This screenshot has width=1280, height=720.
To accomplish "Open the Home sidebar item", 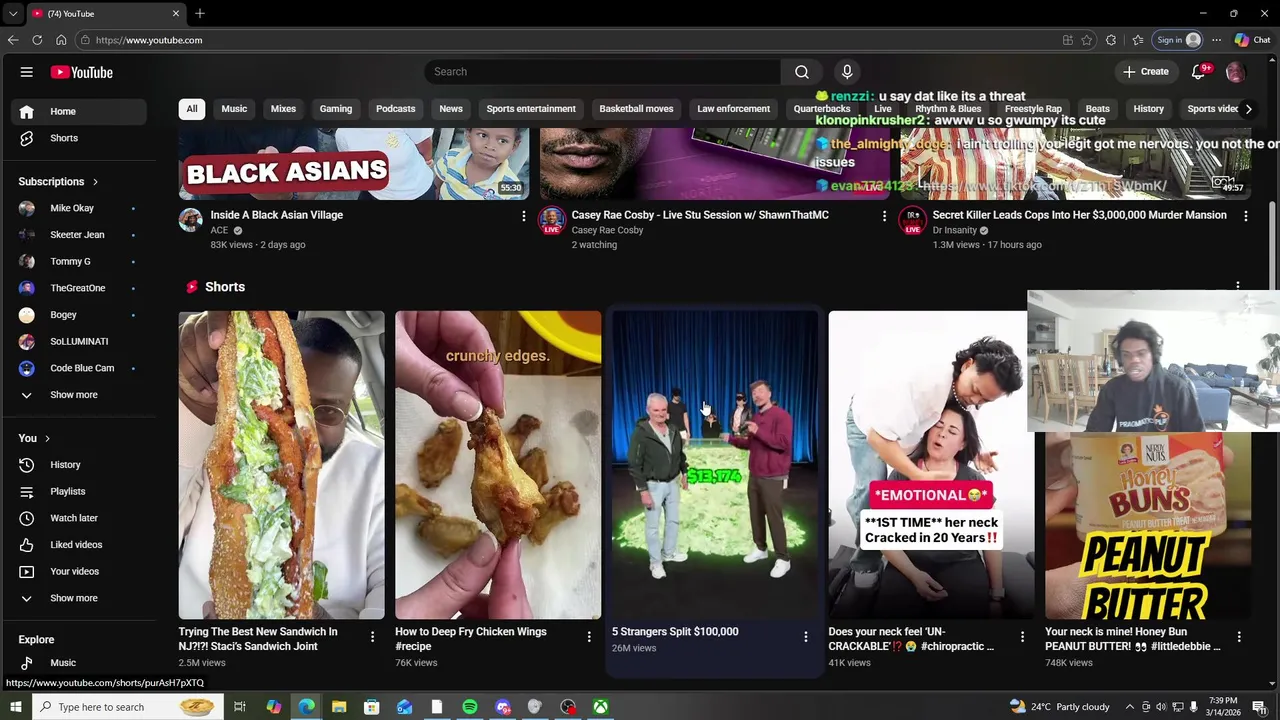I will pos(77,111).
